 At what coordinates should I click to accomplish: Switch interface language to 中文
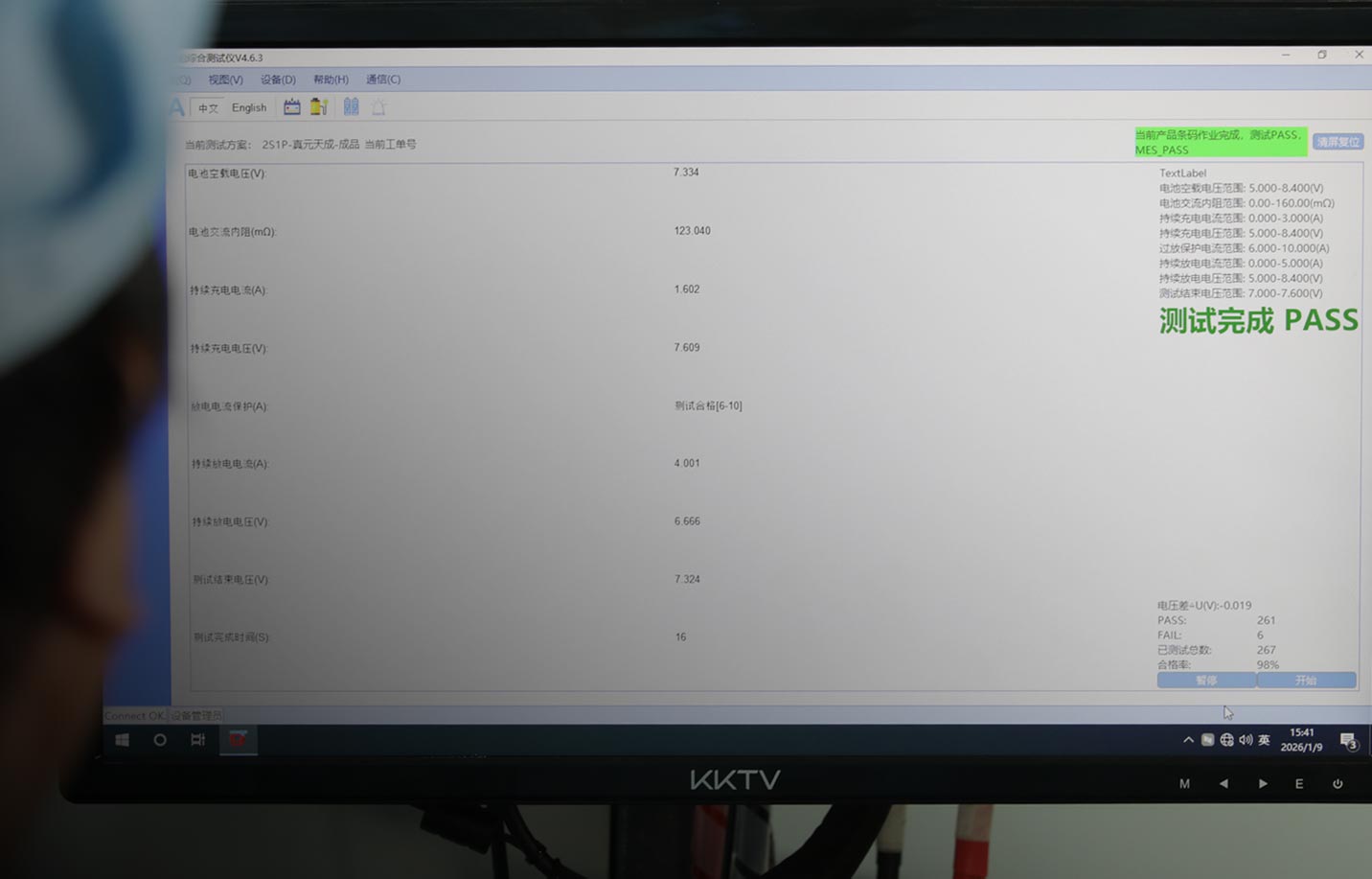pyautogui.click(x=208, y=108)
